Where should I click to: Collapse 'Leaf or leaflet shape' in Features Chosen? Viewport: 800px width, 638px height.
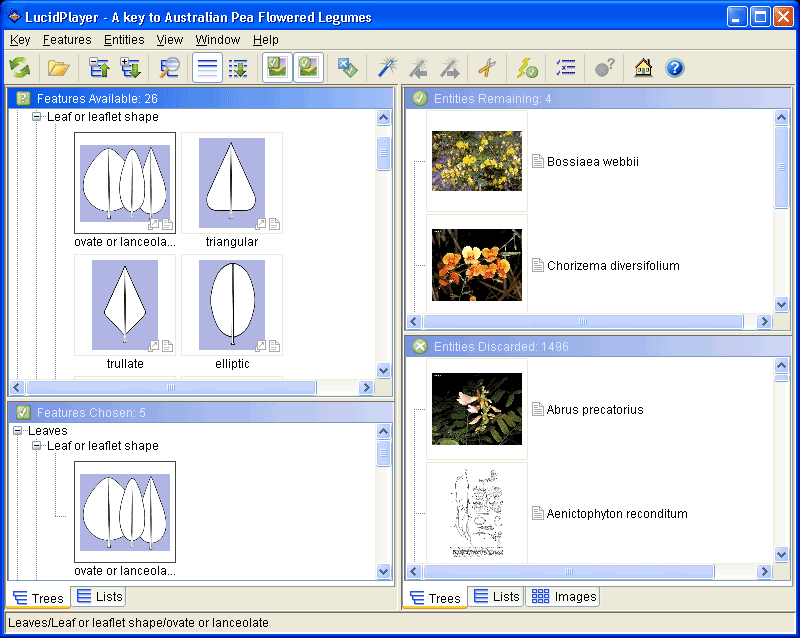coord(37,446)
